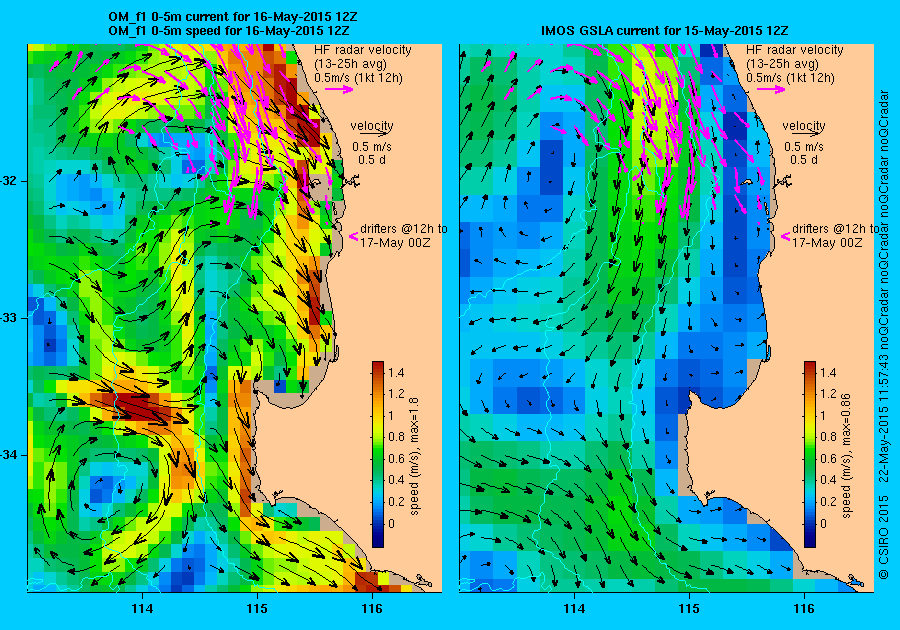Click the black velocity arrow in IMOS GSLA legend
The image size is (900, 630).
pos(808,133)
